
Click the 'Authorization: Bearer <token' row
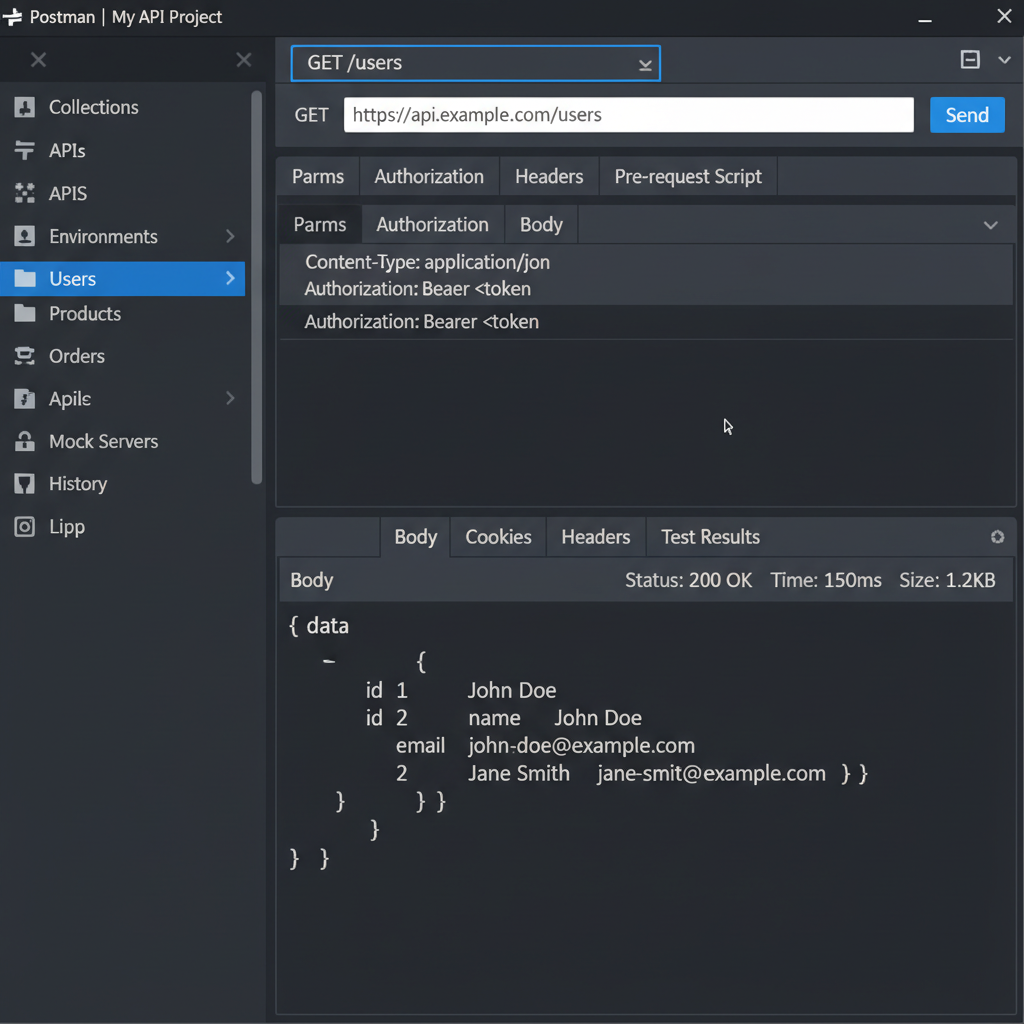(646, 322)
